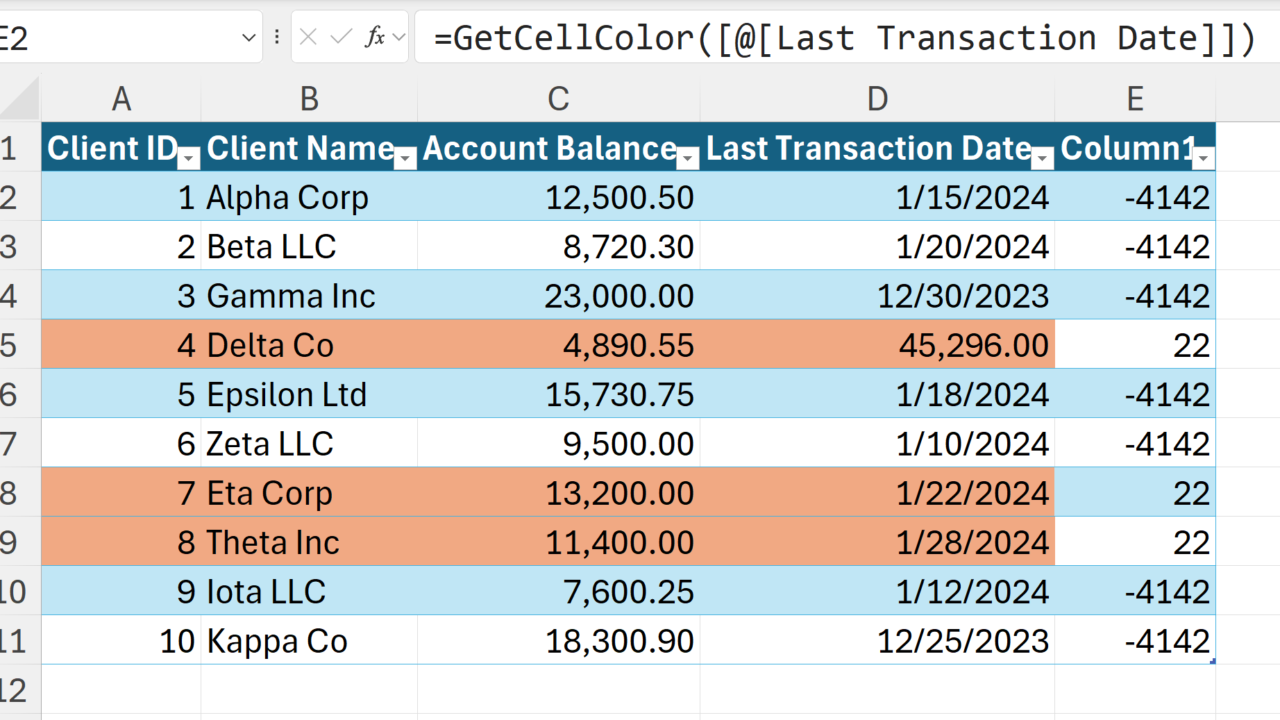This screenshot has width=1280, height=720.
Task: Click the three-dot Name Box resize handle
Action: [277, 38]
